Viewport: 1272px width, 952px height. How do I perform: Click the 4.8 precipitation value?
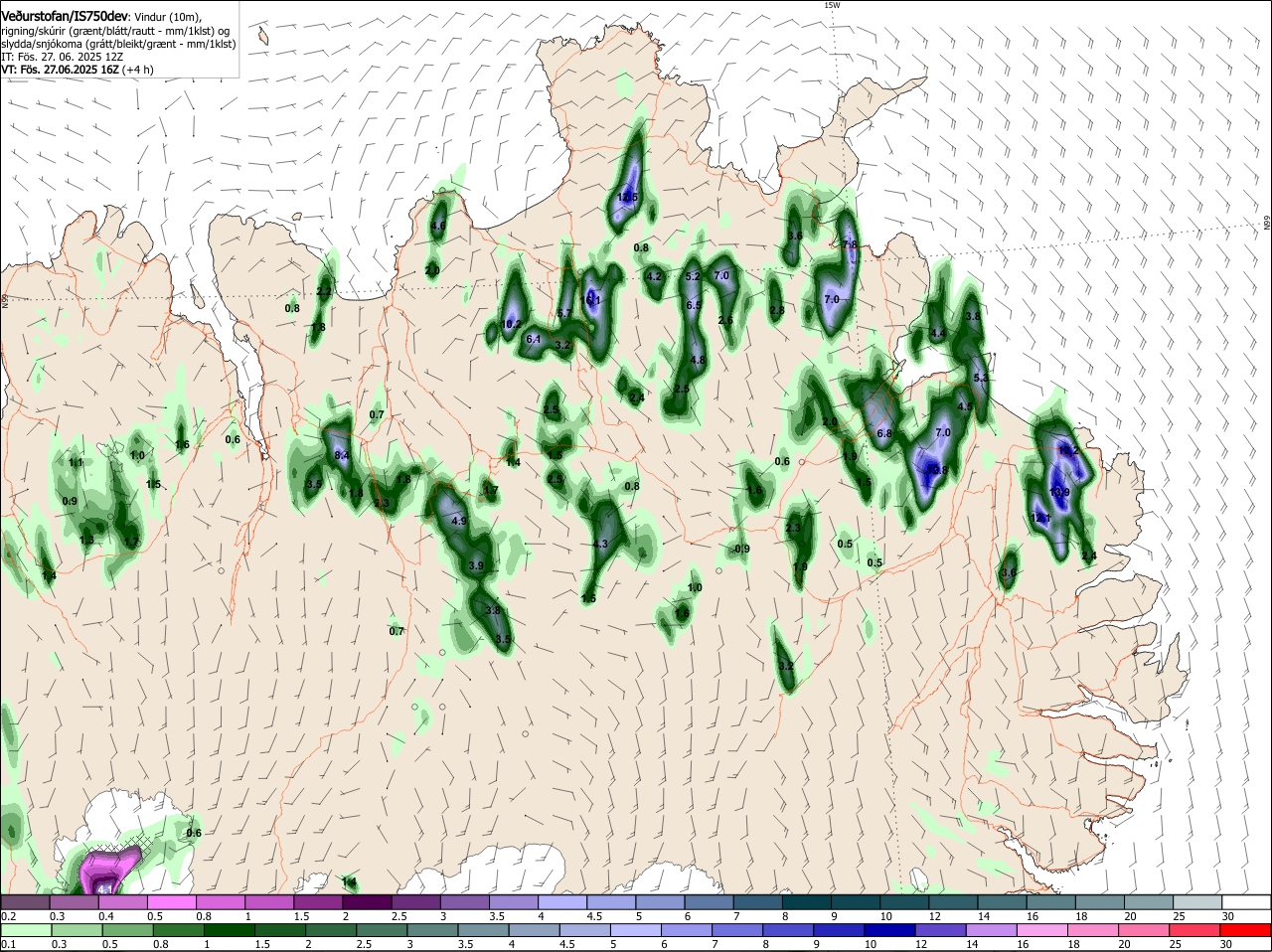coord(698,361)
